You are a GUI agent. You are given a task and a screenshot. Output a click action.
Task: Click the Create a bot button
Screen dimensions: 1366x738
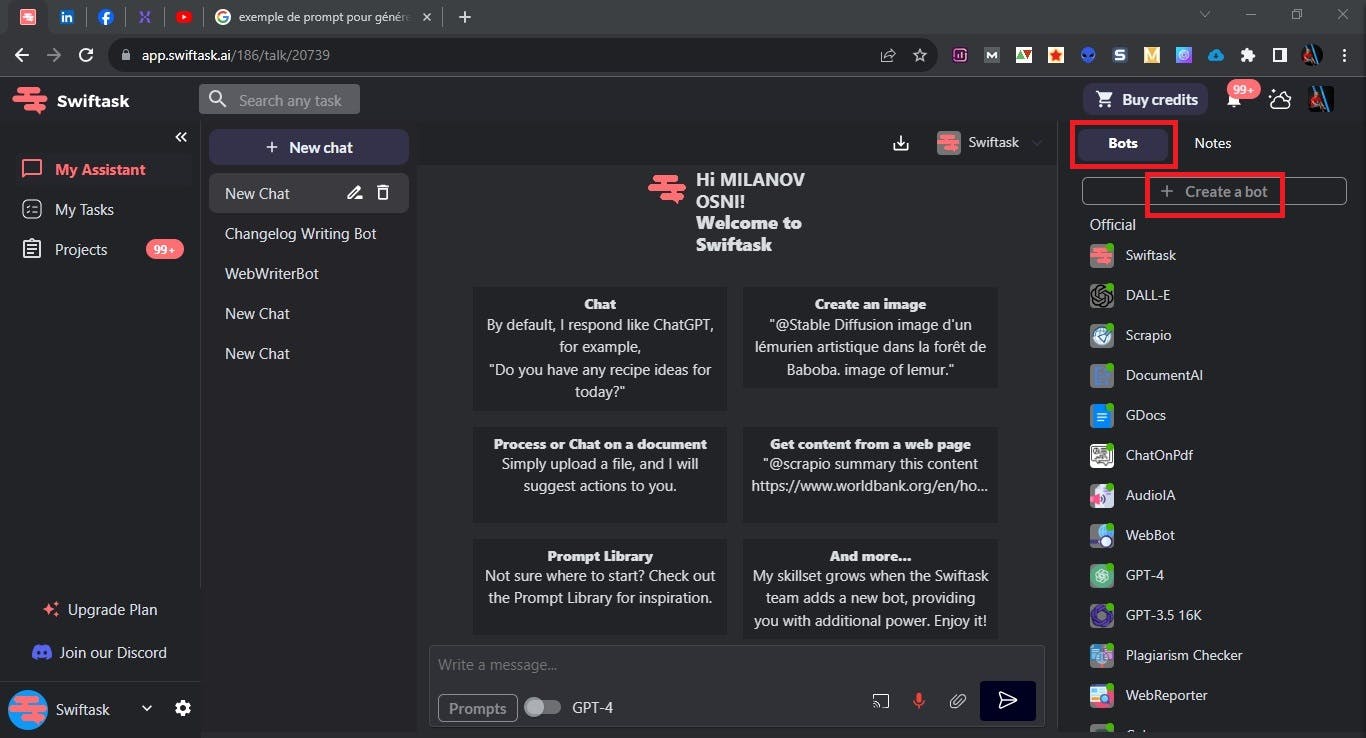tap(1214, 191)
